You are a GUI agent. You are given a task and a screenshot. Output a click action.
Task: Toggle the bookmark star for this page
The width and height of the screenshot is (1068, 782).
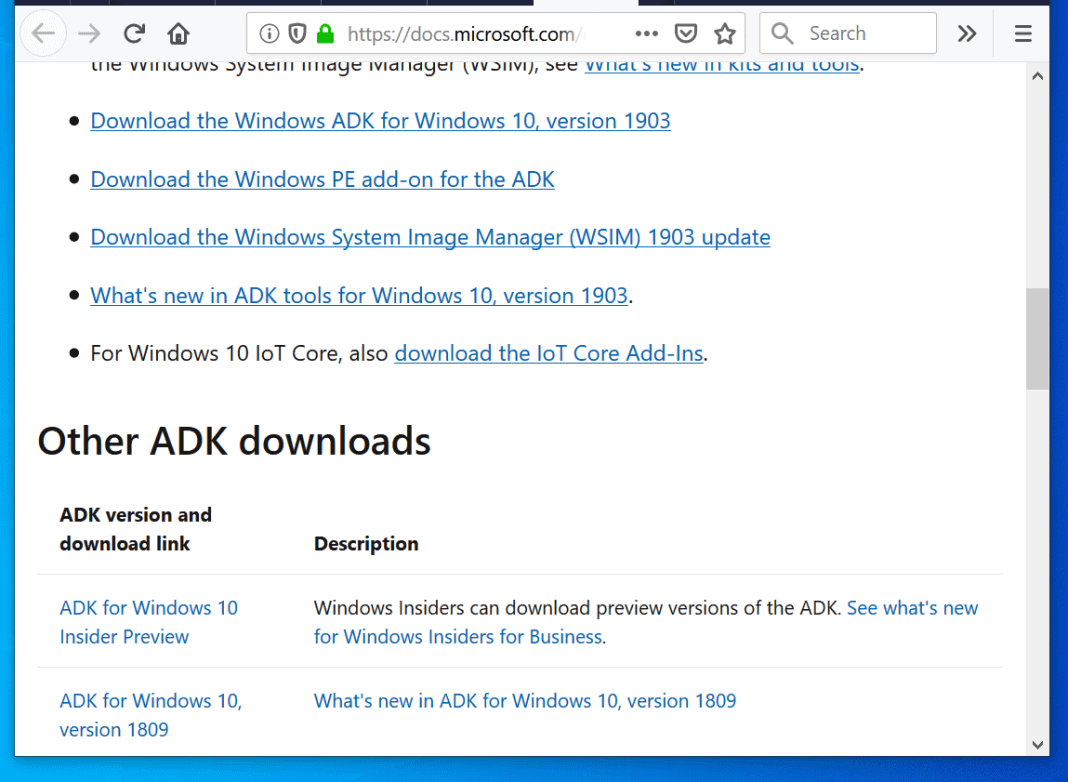point(726,33)
